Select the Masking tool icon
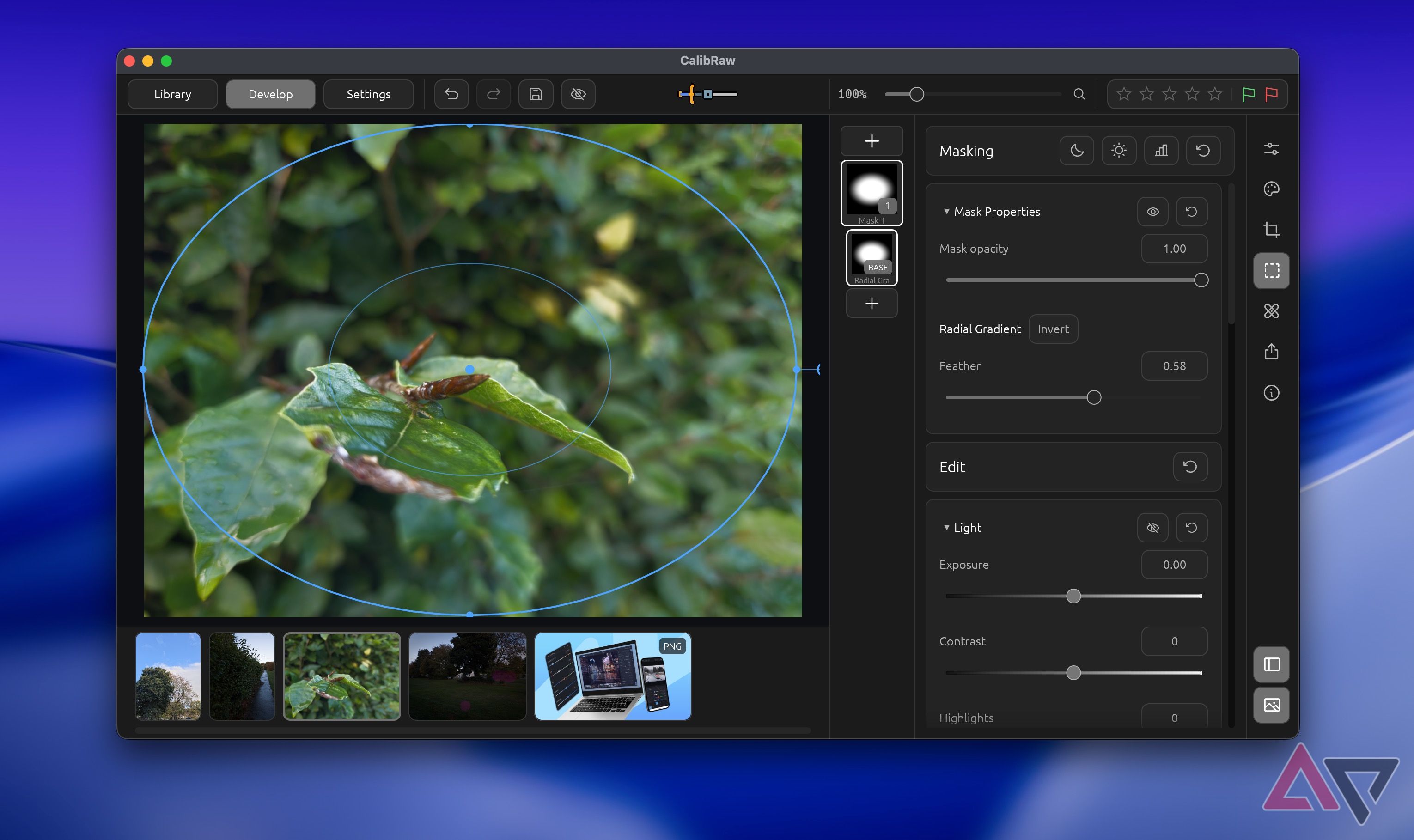 (1271, 271)
